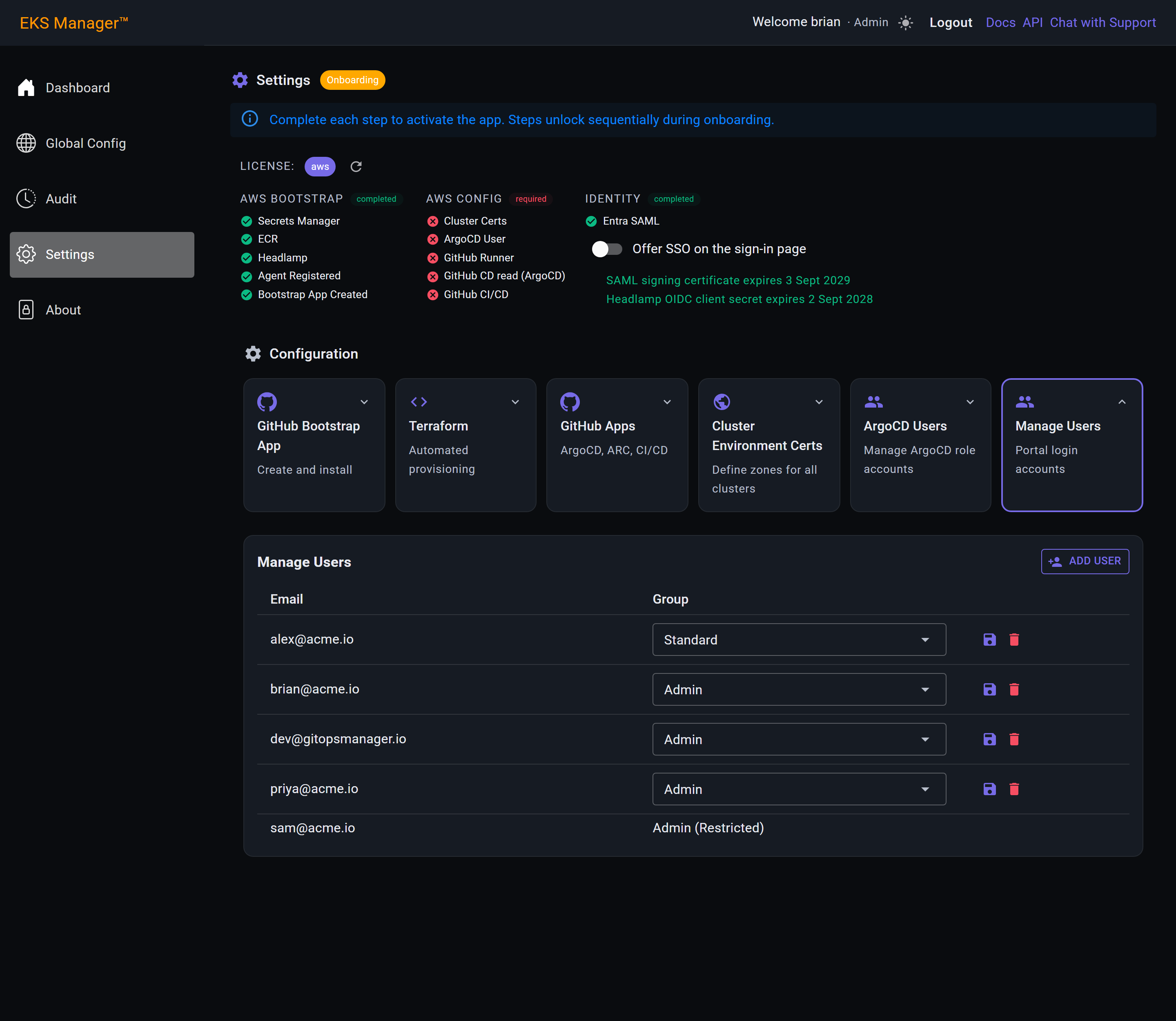
Task: Click the Email column header
Action: point(287,600)
